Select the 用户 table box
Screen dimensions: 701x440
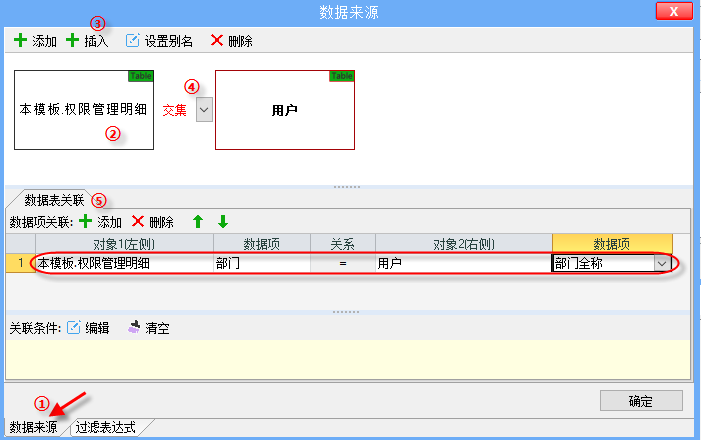pyautogui.click(x=285, y=110)
